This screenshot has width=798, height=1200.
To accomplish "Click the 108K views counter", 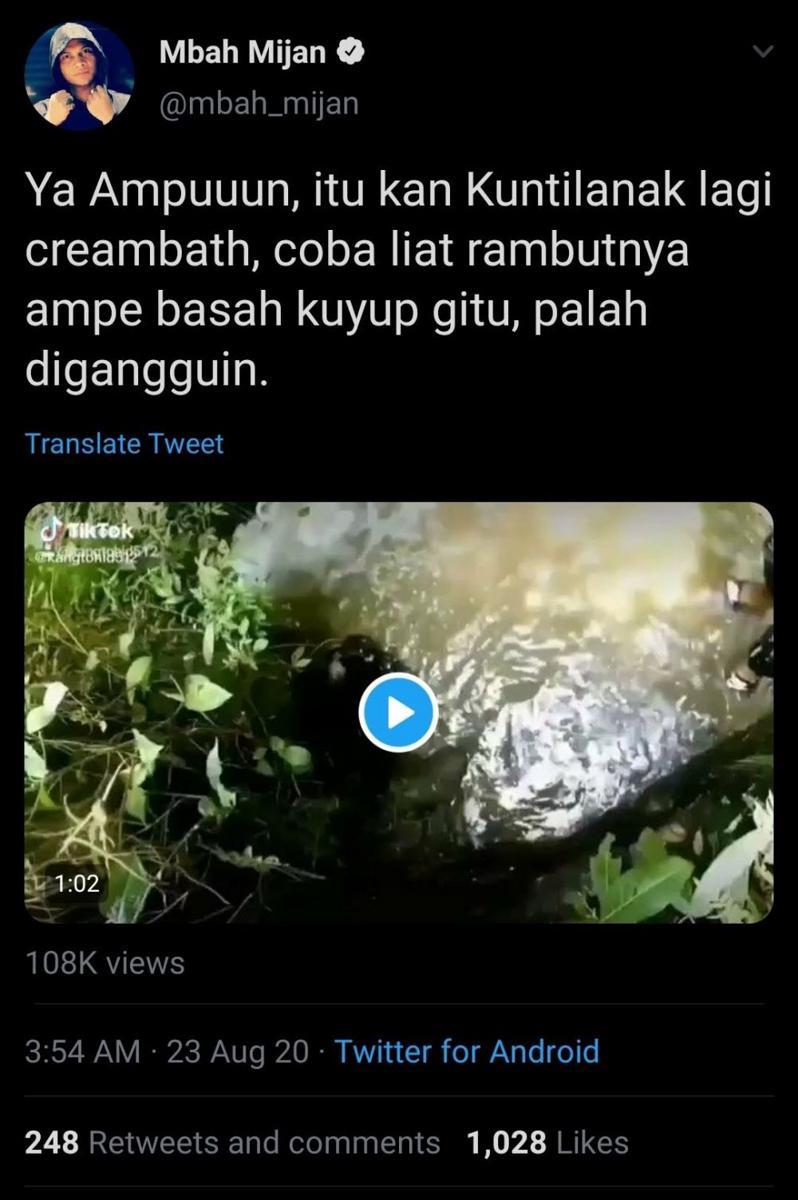I will coord(105,963).
